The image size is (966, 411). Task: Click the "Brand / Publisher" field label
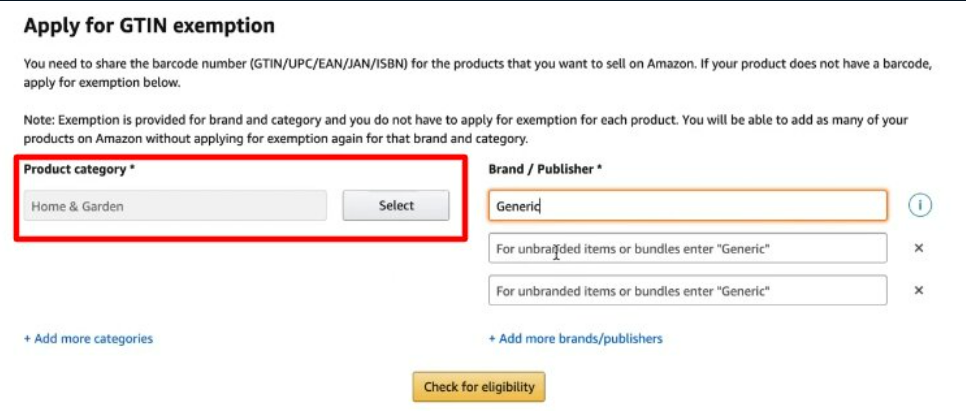click(x=540, y=170)
